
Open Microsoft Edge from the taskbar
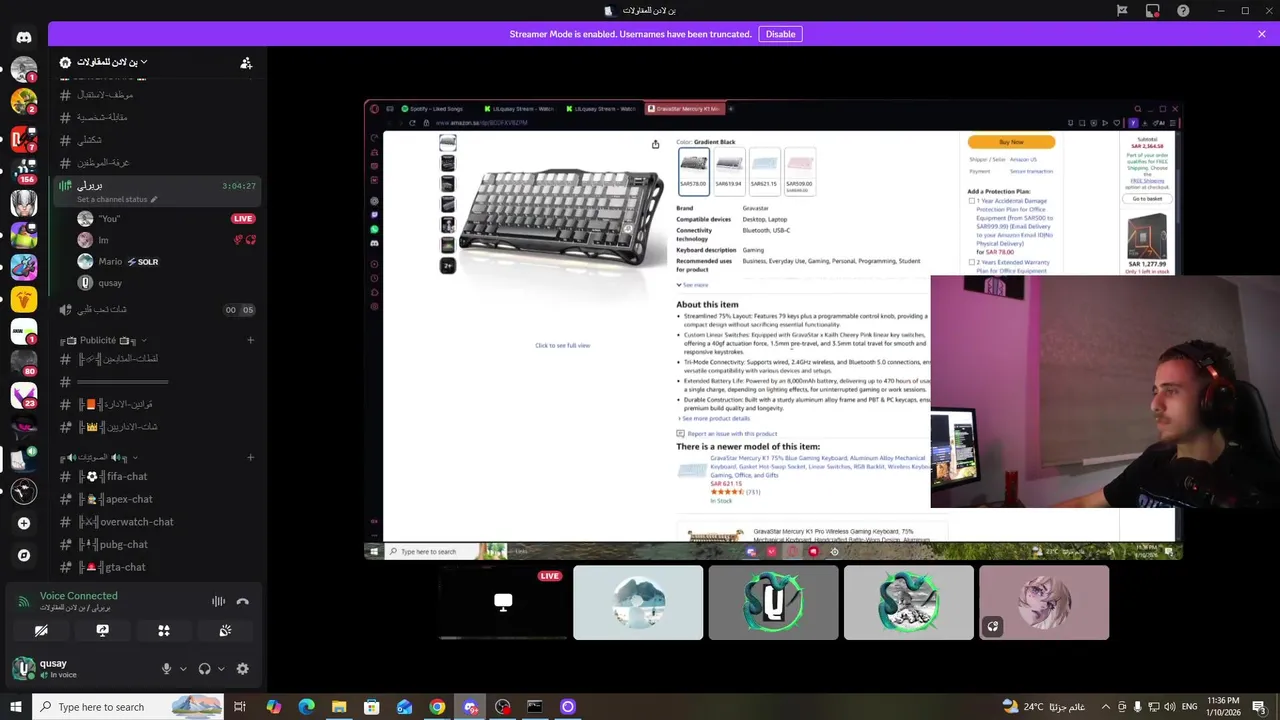point(306,707)
